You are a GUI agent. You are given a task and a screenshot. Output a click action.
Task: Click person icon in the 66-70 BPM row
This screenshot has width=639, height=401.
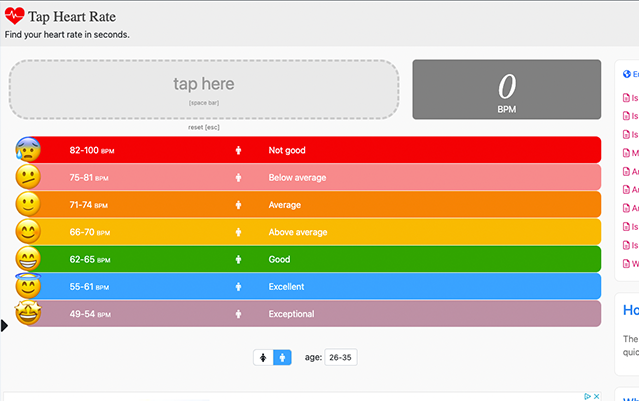238,232
